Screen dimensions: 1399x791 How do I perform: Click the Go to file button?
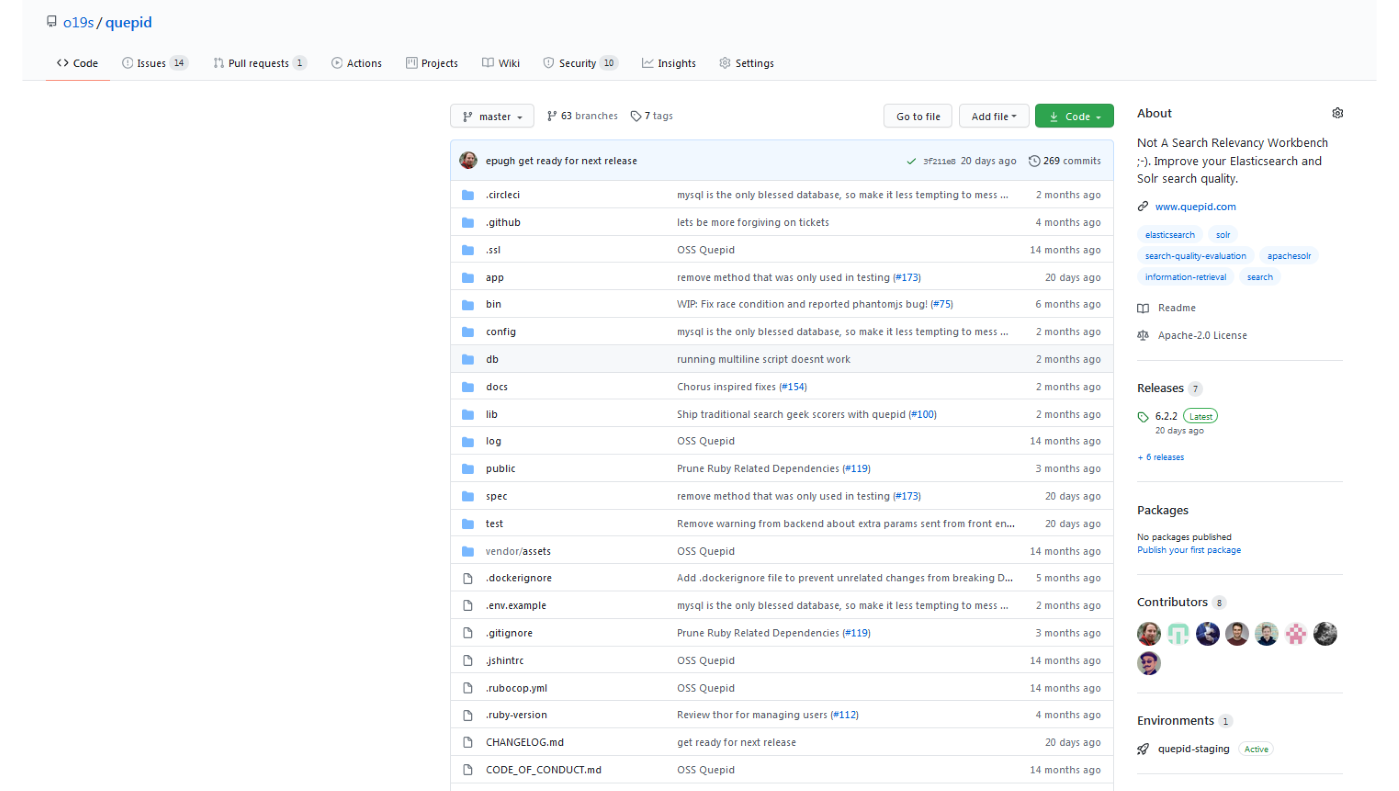(918, 117)
